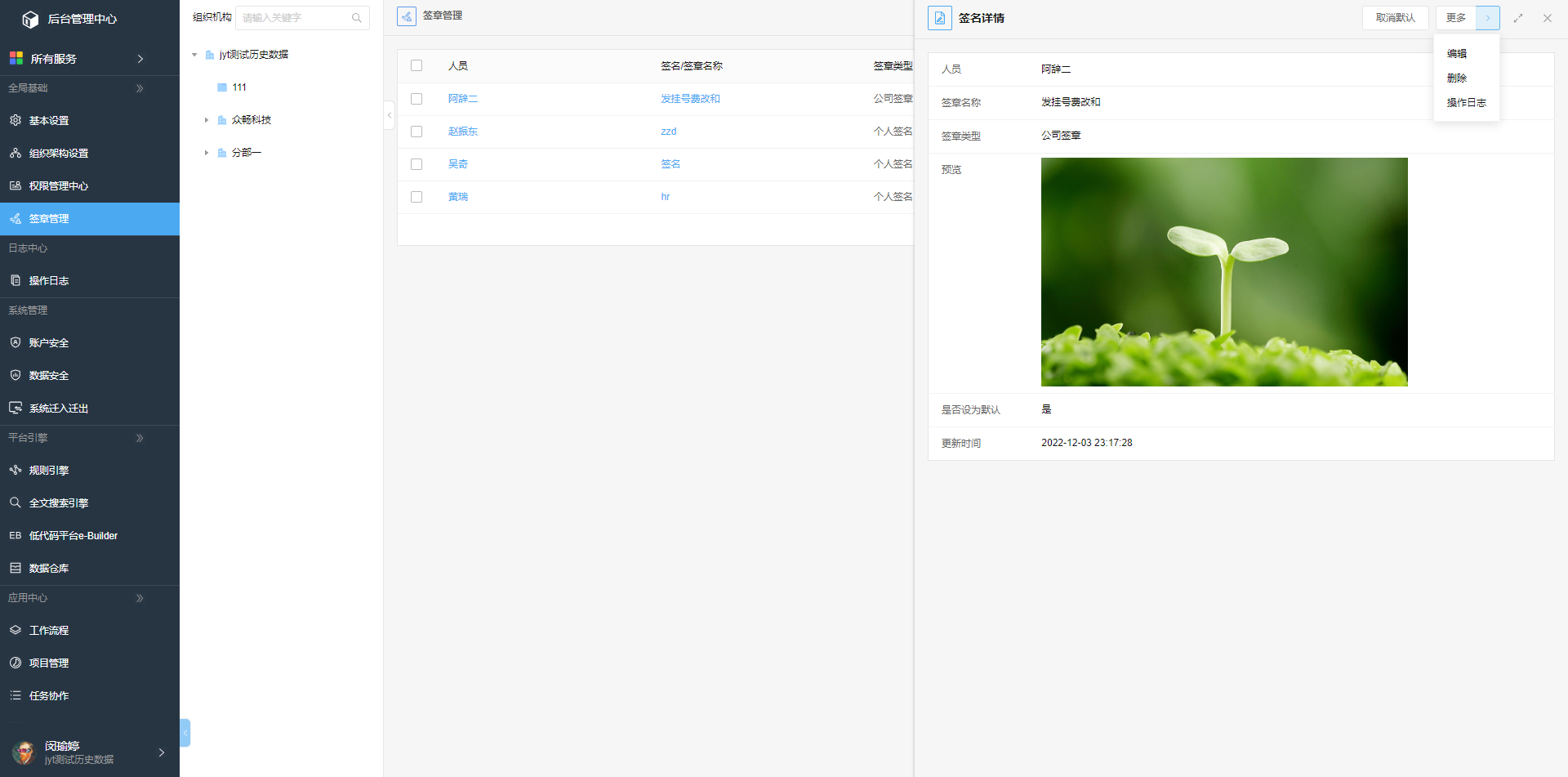Click the 账户安全 shield icon
Viewport: 1568px width, 777px height.
pos(16,342)
